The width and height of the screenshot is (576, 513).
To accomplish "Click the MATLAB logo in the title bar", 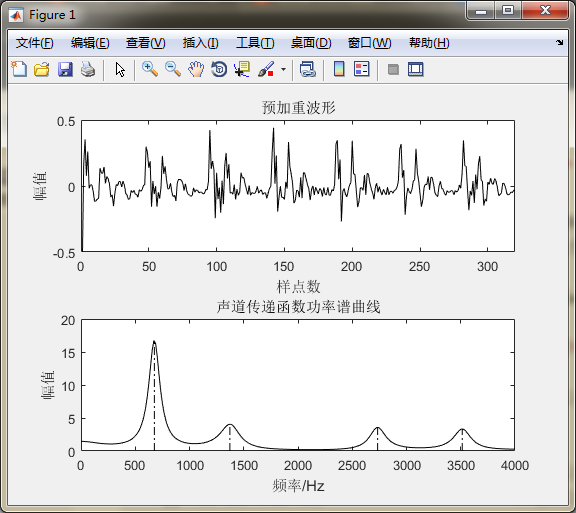I will coord(16,15).
